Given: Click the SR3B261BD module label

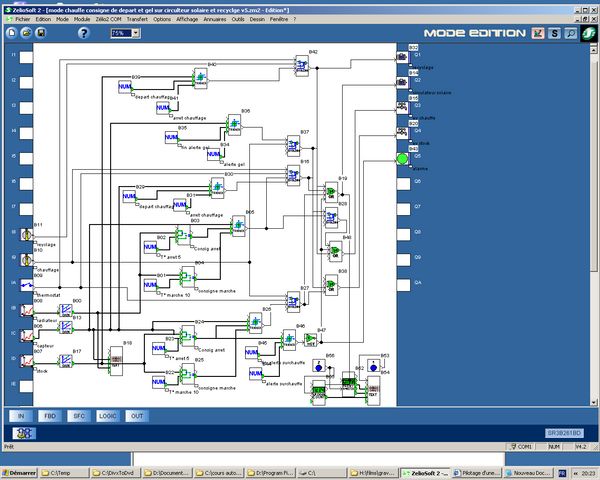Looking at the screenshot, I should tap(563, 433).
